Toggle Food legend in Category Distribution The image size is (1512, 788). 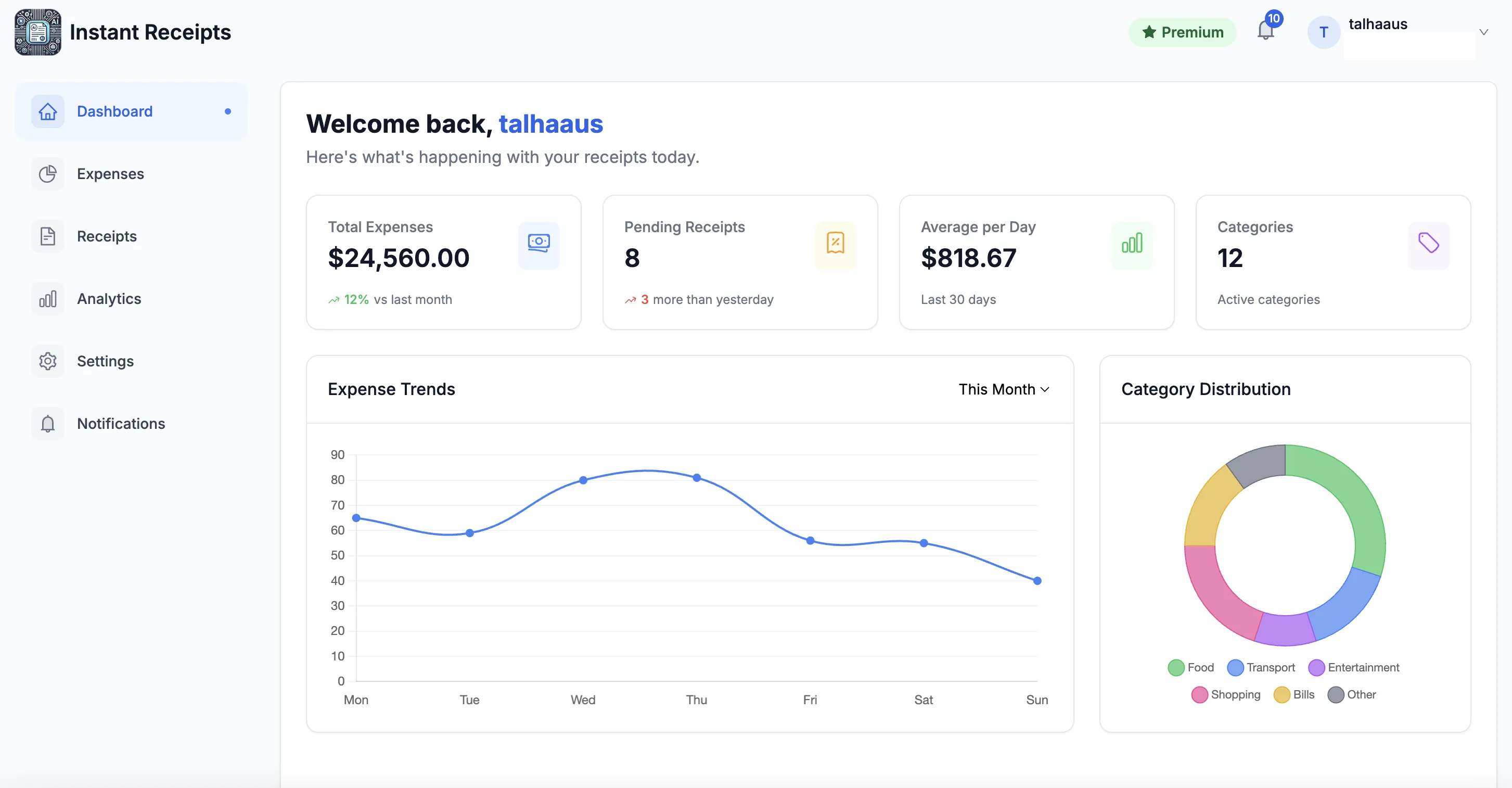[x=1190, y=668]
